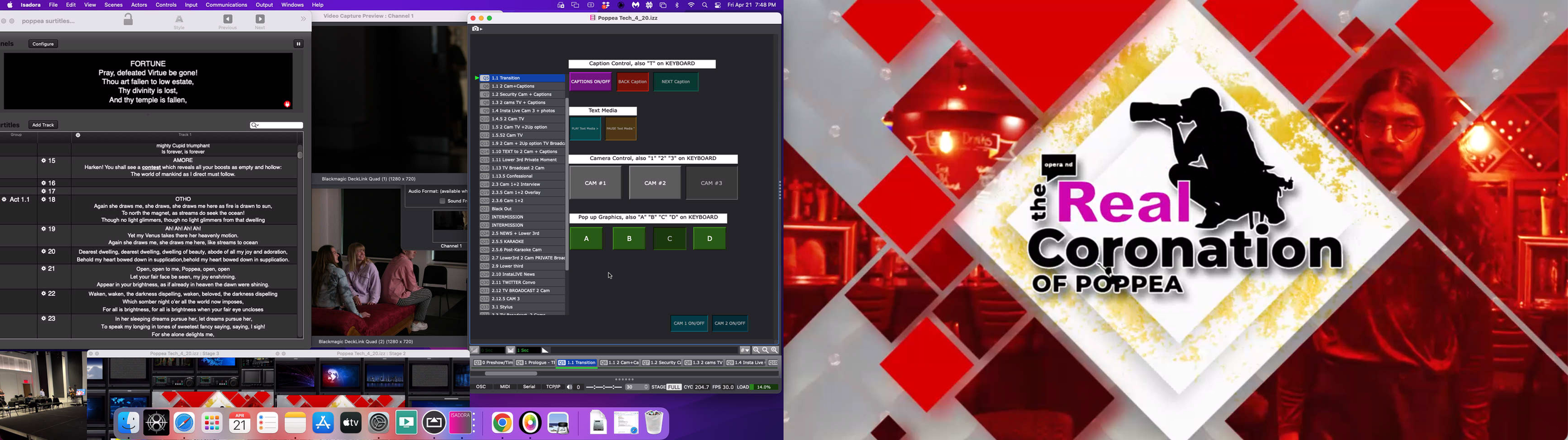
Task: Switch to Q3 0 Preshow scene tab
Action: click(x=493, y=363)
